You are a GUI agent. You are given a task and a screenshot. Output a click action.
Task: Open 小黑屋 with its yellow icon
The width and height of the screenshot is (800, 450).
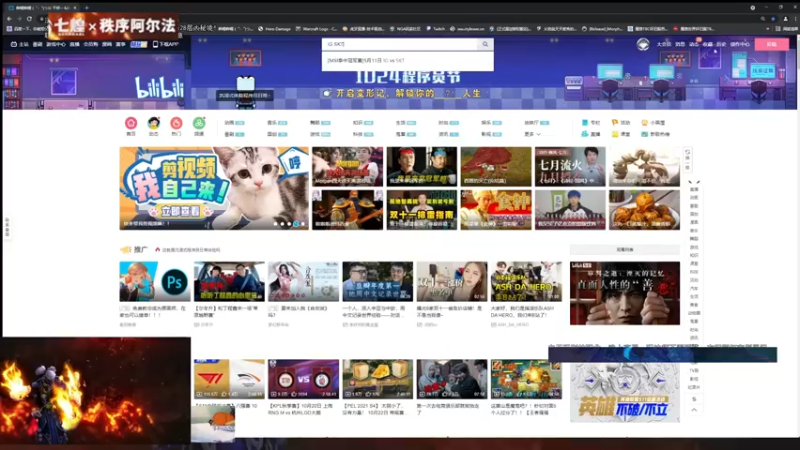(653, 122)
